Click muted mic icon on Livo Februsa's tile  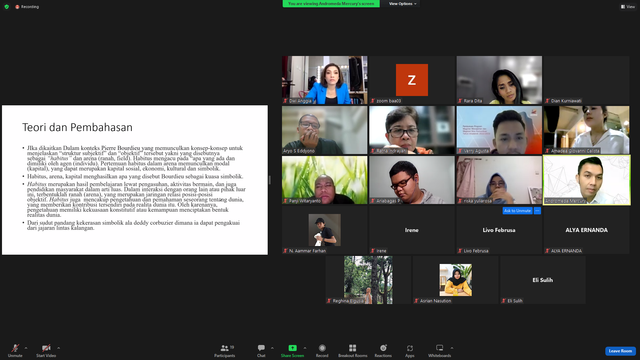[x=460, y=251]
